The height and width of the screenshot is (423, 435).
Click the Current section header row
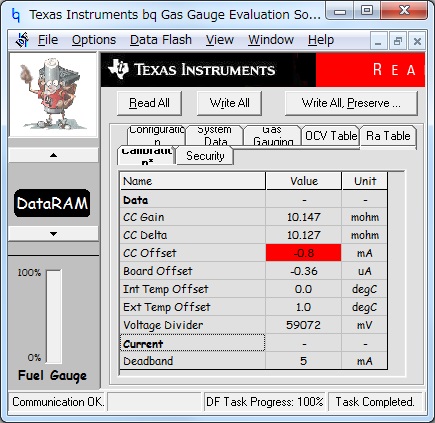254,343
